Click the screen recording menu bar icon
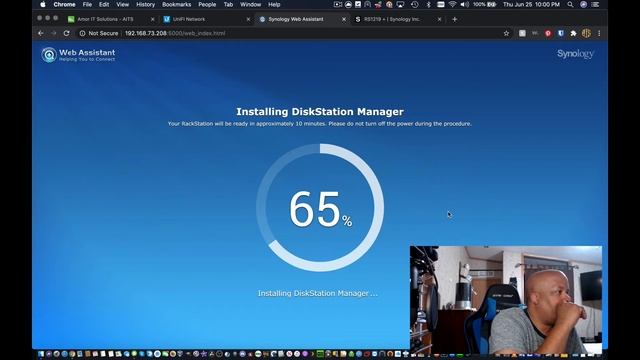The height and width of the screenshot is (360, 640). pos(338,4)
